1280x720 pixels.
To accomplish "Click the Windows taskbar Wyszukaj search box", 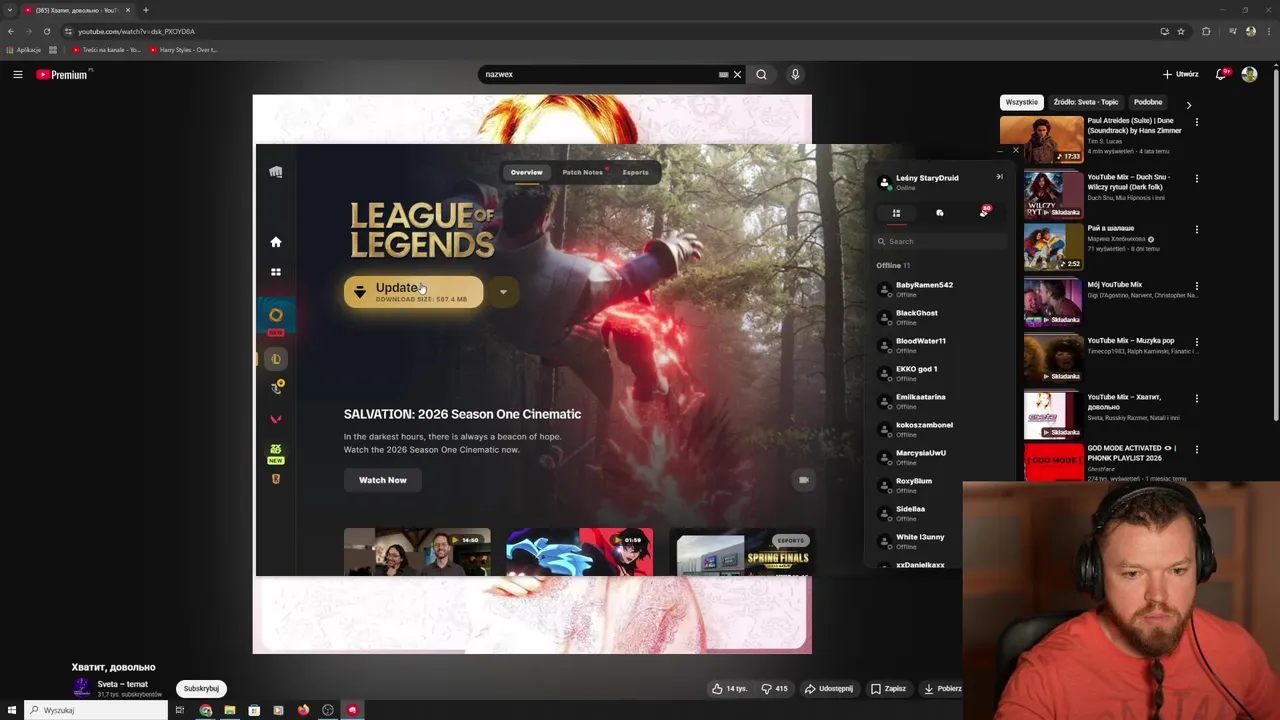I will coord(96,710).
